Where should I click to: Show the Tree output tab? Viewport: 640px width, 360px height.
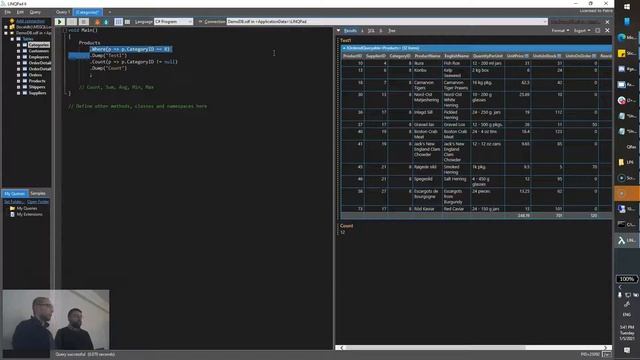[x=392, y=31]
